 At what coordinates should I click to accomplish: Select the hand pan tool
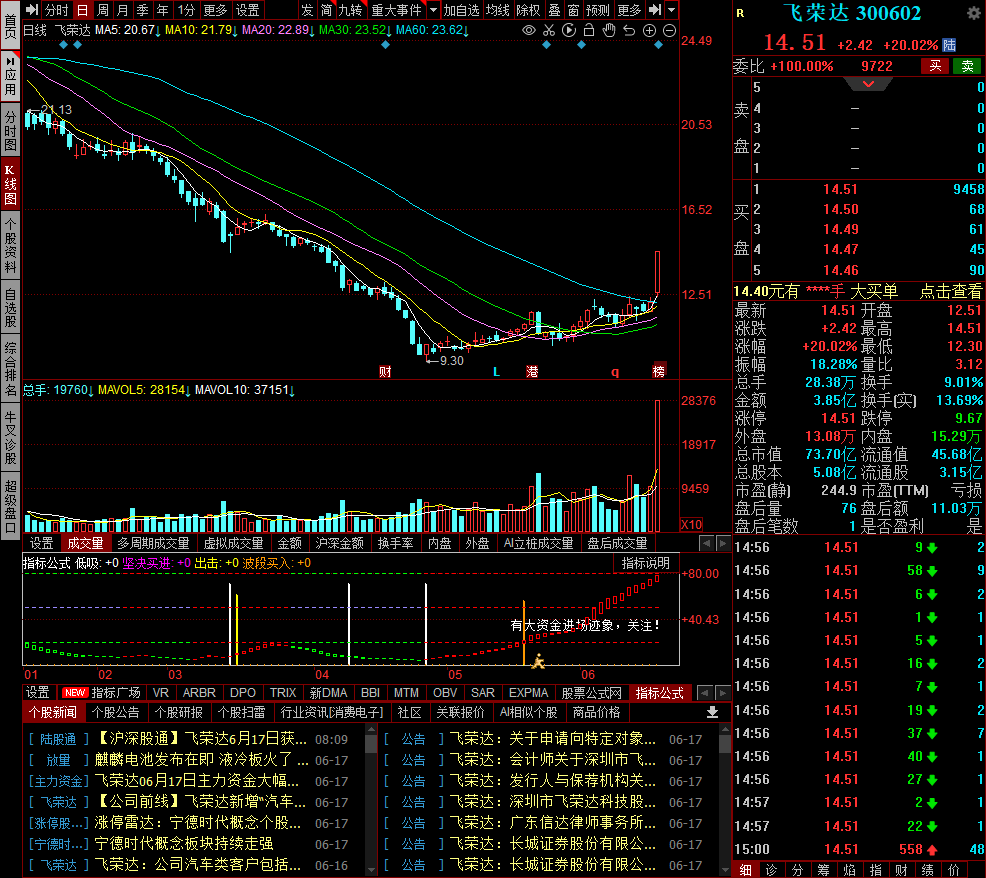(x=609, y=30)
